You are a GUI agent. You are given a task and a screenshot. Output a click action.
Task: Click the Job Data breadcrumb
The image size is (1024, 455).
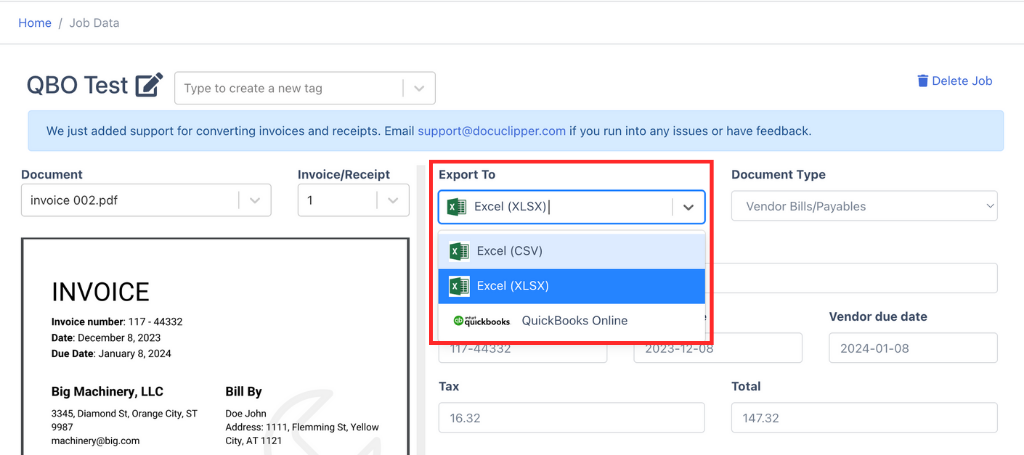click(94, 23)
